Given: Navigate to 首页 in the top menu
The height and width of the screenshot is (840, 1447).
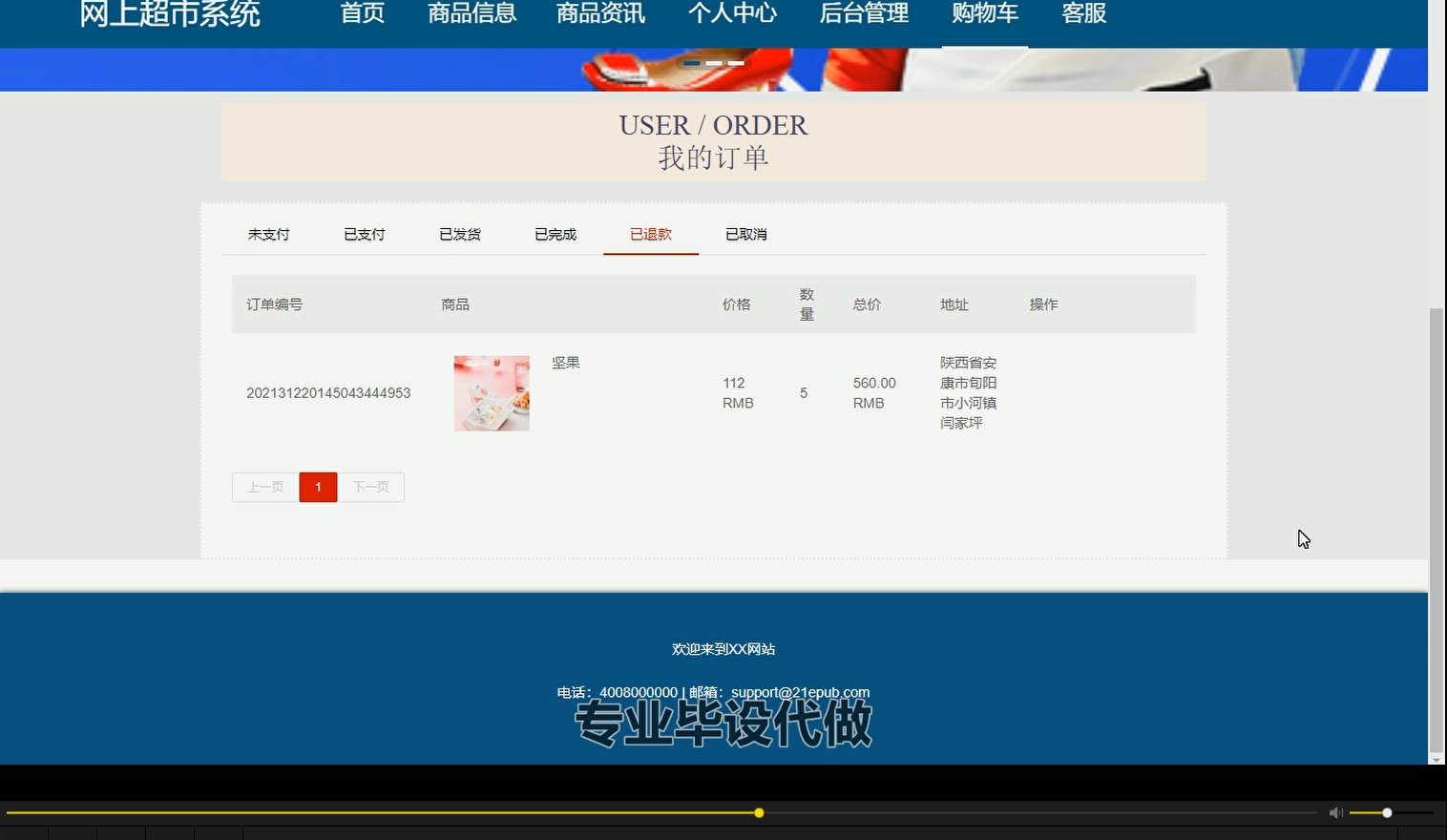Looking at the screenshot, I should (x=362, y=13).
